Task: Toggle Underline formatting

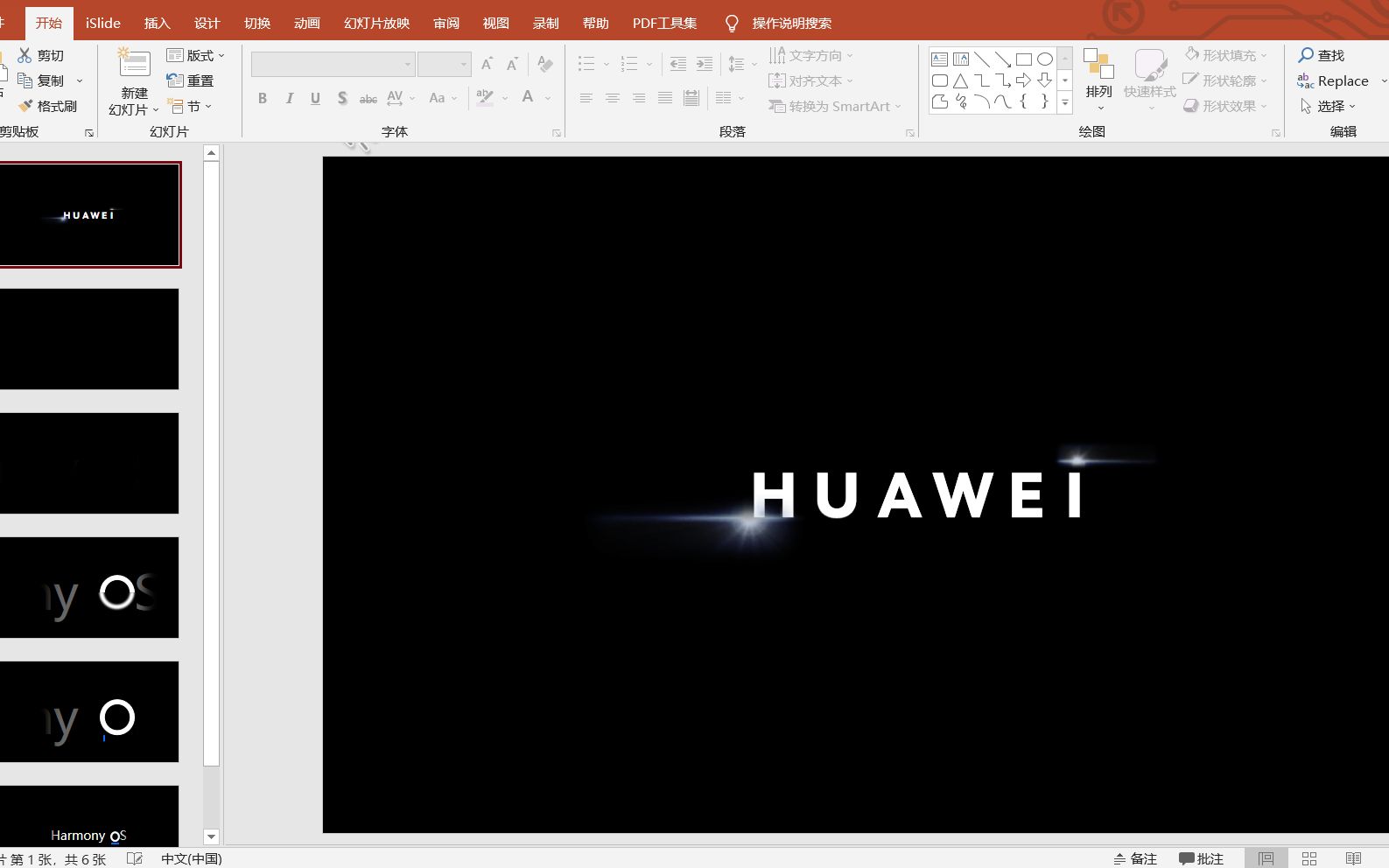Action: coord(315,98)
